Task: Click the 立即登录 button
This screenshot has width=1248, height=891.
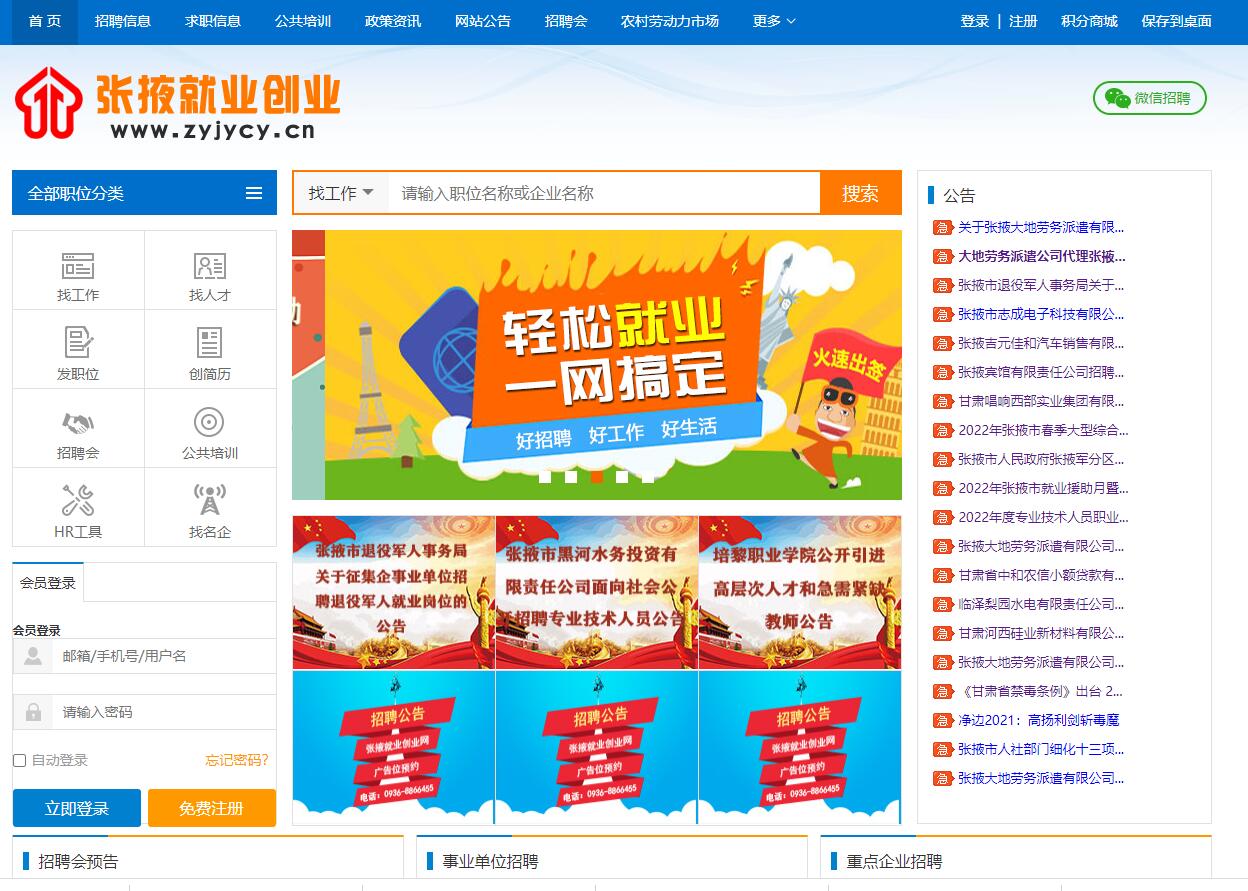Action: (x=77, y=808)
